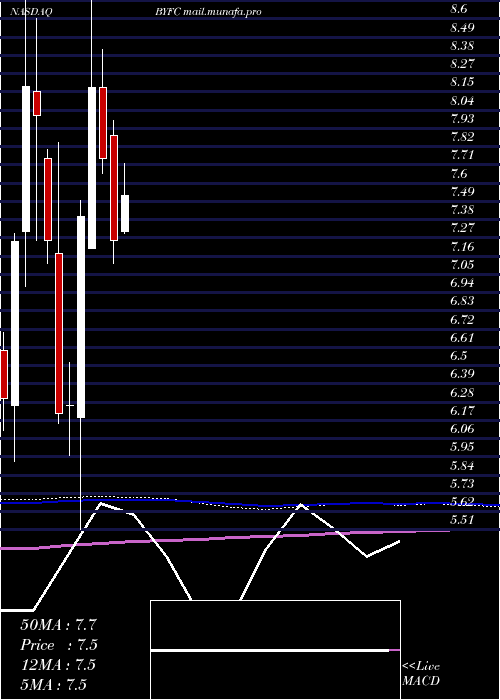Viewport: 500px width, 700px height.
Task: Click the 6.94 price axis label
Action: 462,283
